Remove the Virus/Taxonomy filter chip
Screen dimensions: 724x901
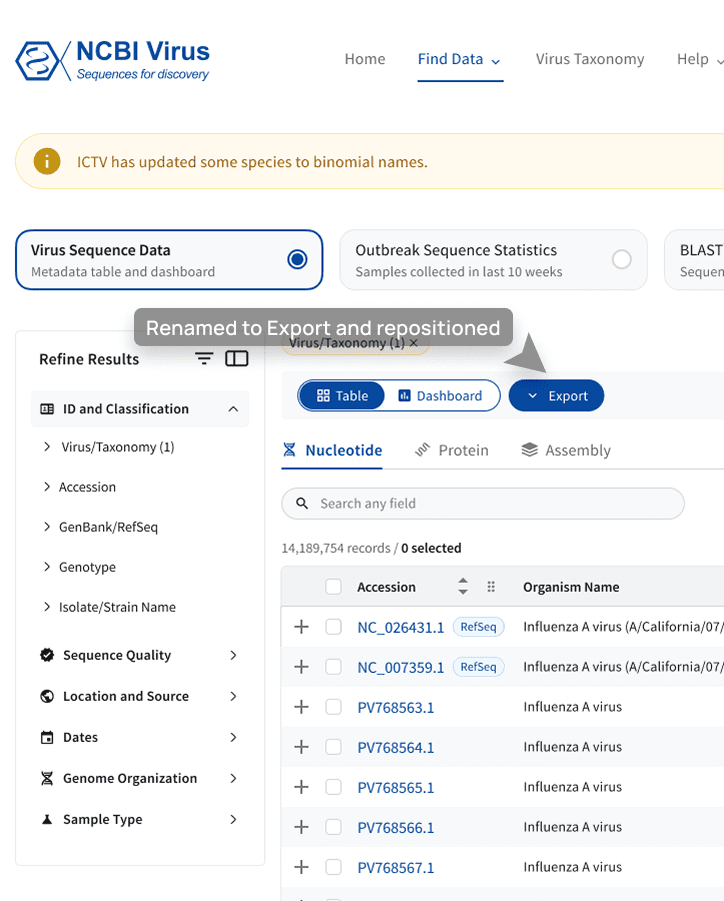point(414,343)
